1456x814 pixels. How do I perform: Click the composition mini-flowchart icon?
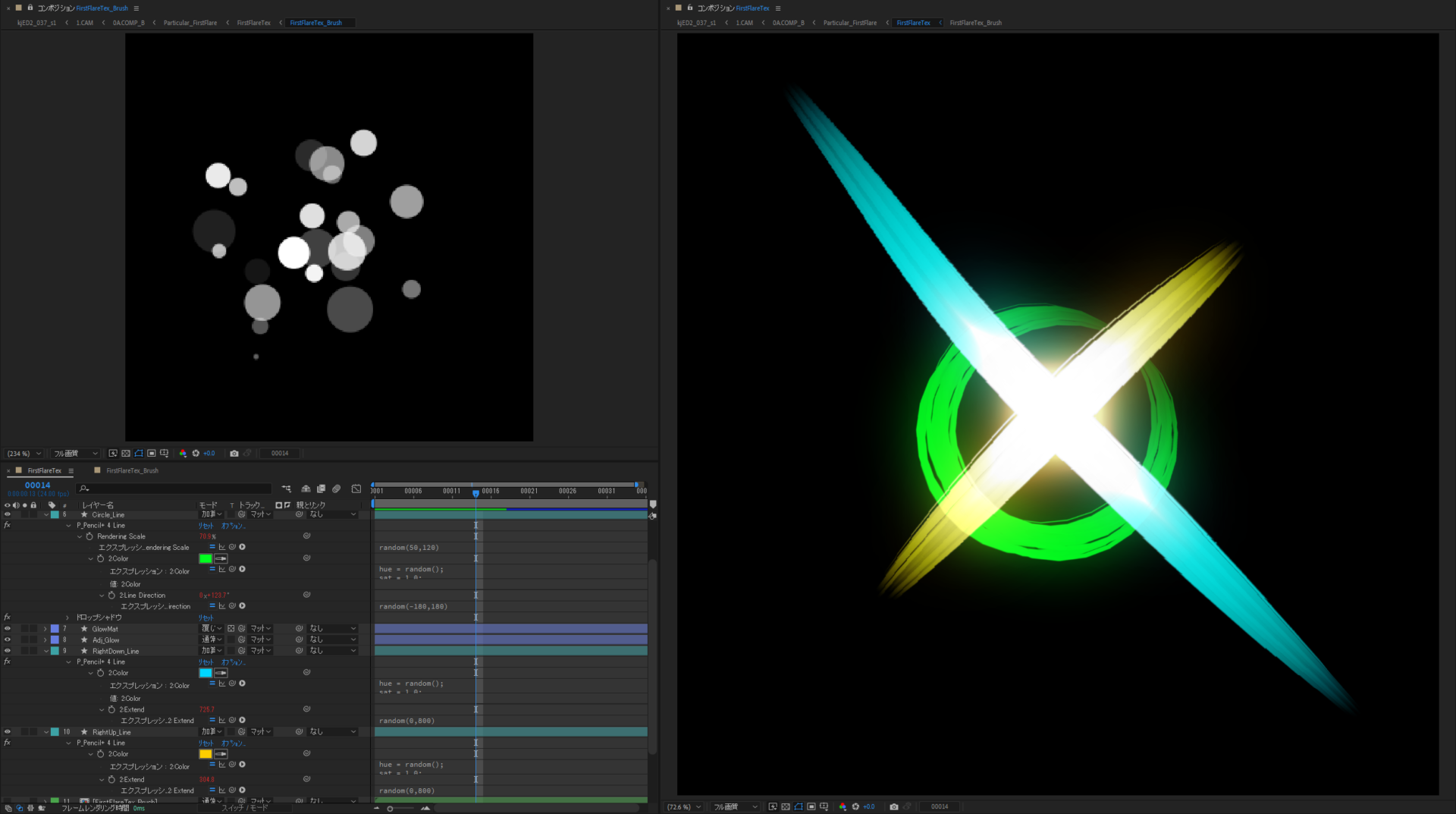tap(286, 489)
